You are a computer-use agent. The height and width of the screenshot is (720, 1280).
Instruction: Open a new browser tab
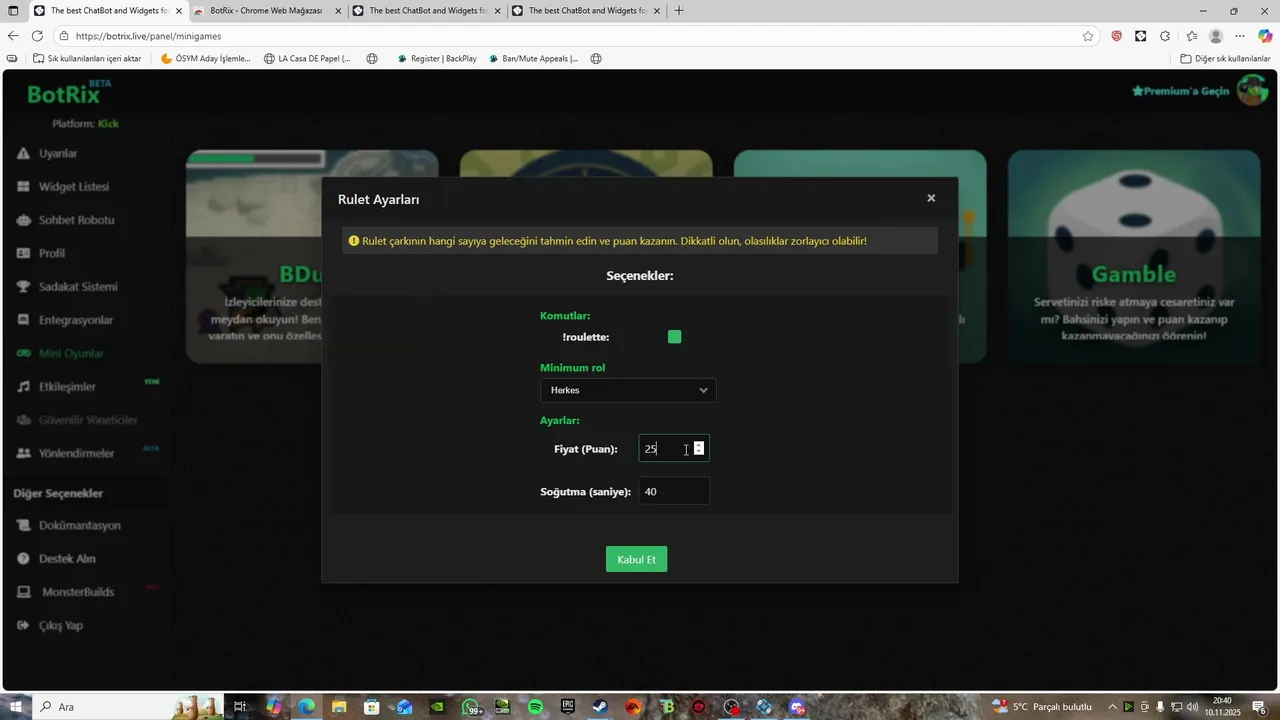679,11
